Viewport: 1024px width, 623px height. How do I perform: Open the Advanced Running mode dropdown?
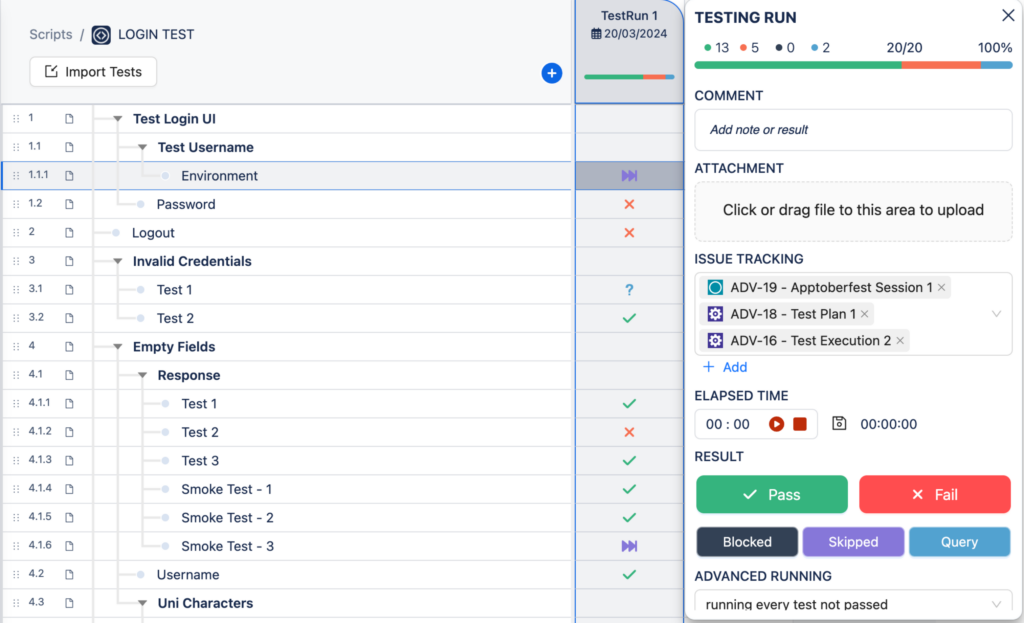tap(852, 604)
